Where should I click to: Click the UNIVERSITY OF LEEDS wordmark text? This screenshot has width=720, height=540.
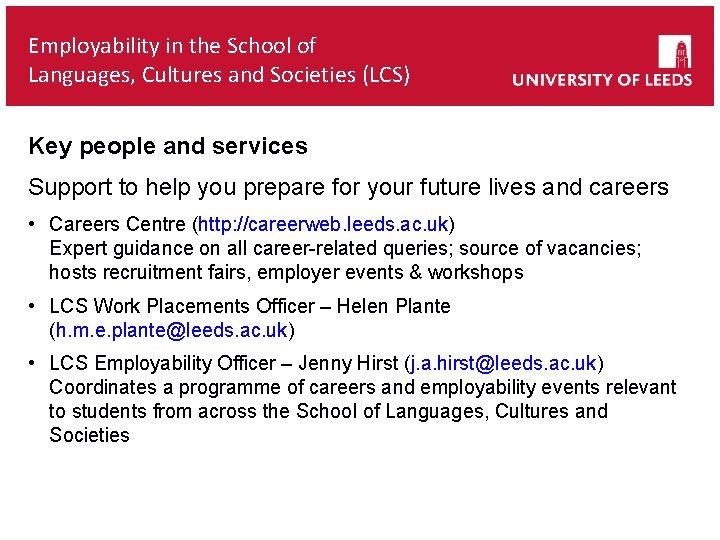point(601,81)
